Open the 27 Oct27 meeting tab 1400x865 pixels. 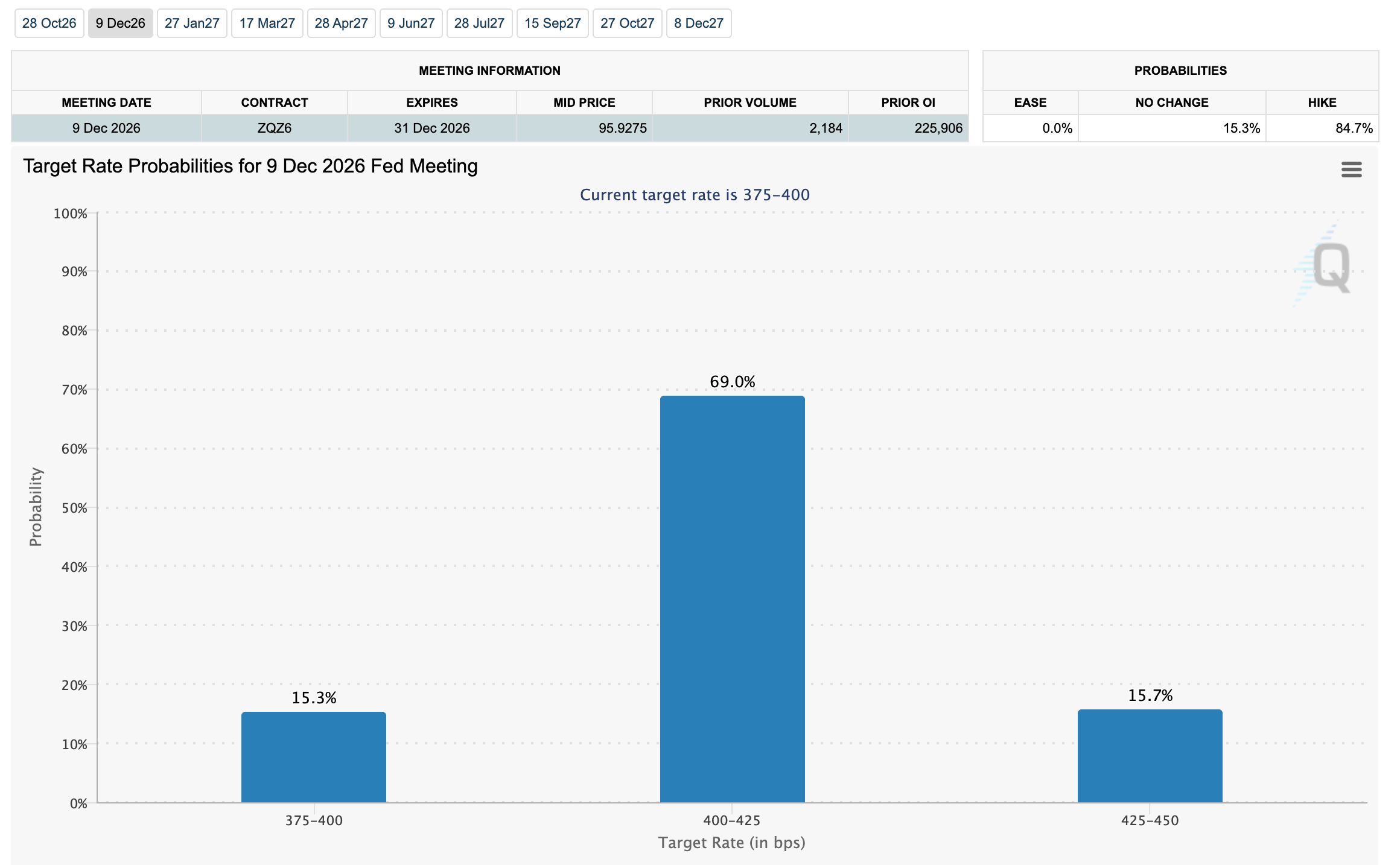point(628,24)
